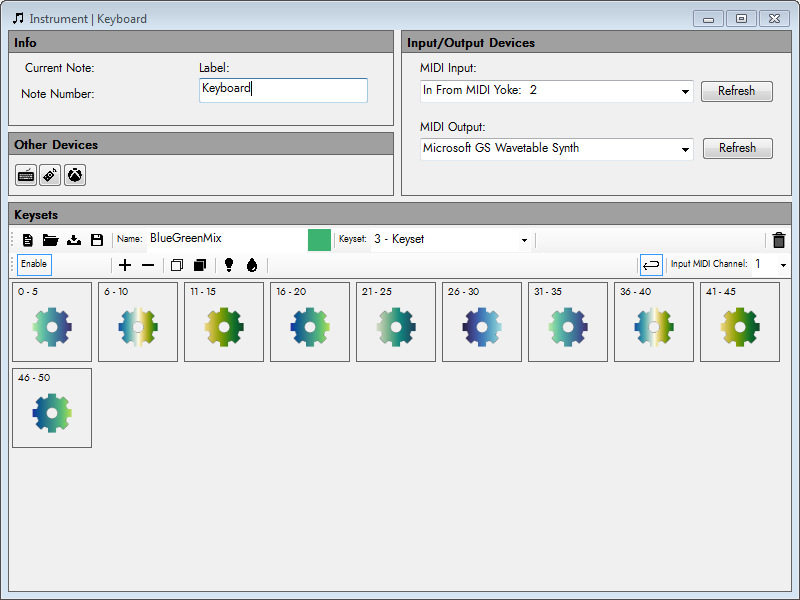Open a keyset file with folder icon

51,240
